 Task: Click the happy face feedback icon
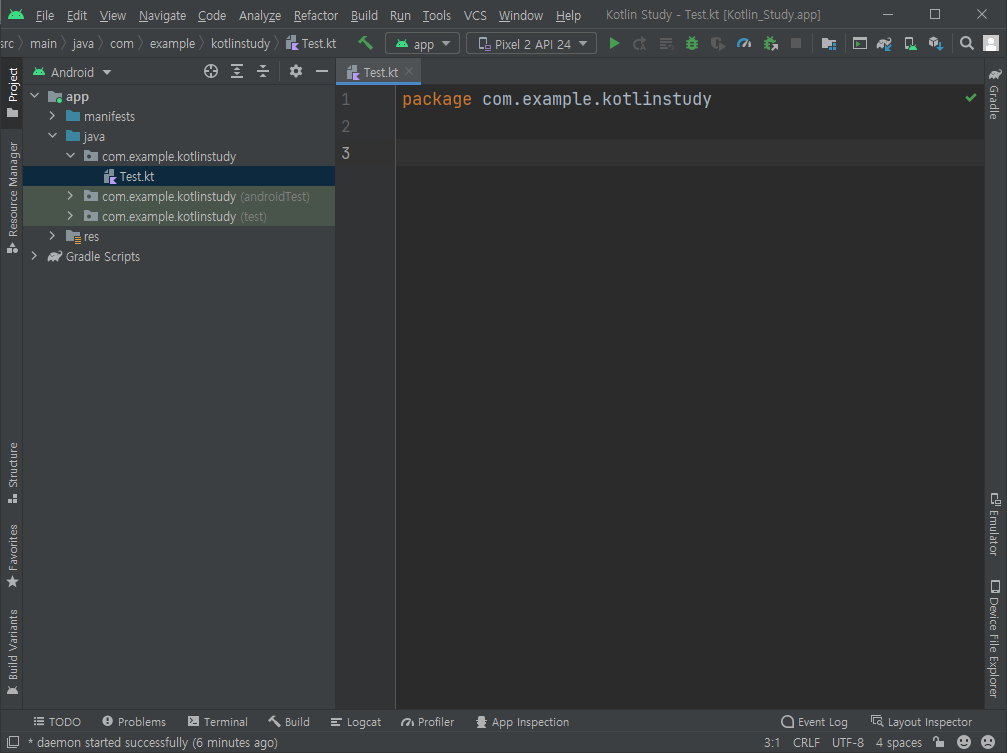tap(963, 742)
